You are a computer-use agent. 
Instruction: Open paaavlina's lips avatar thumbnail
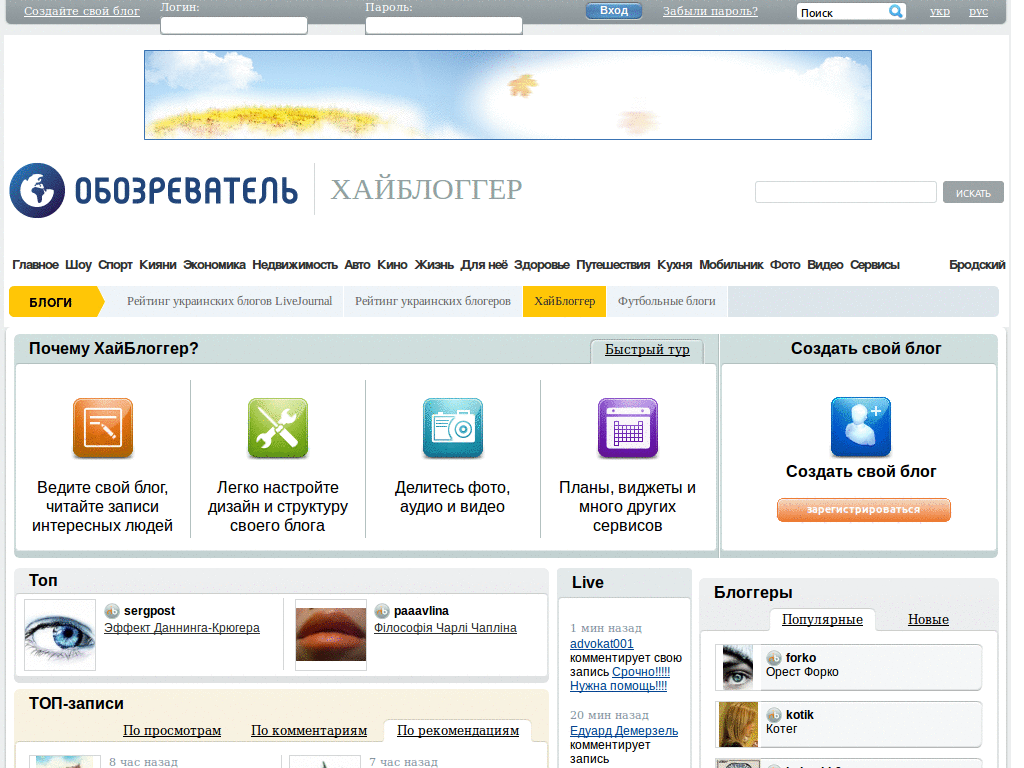point(331,635)
